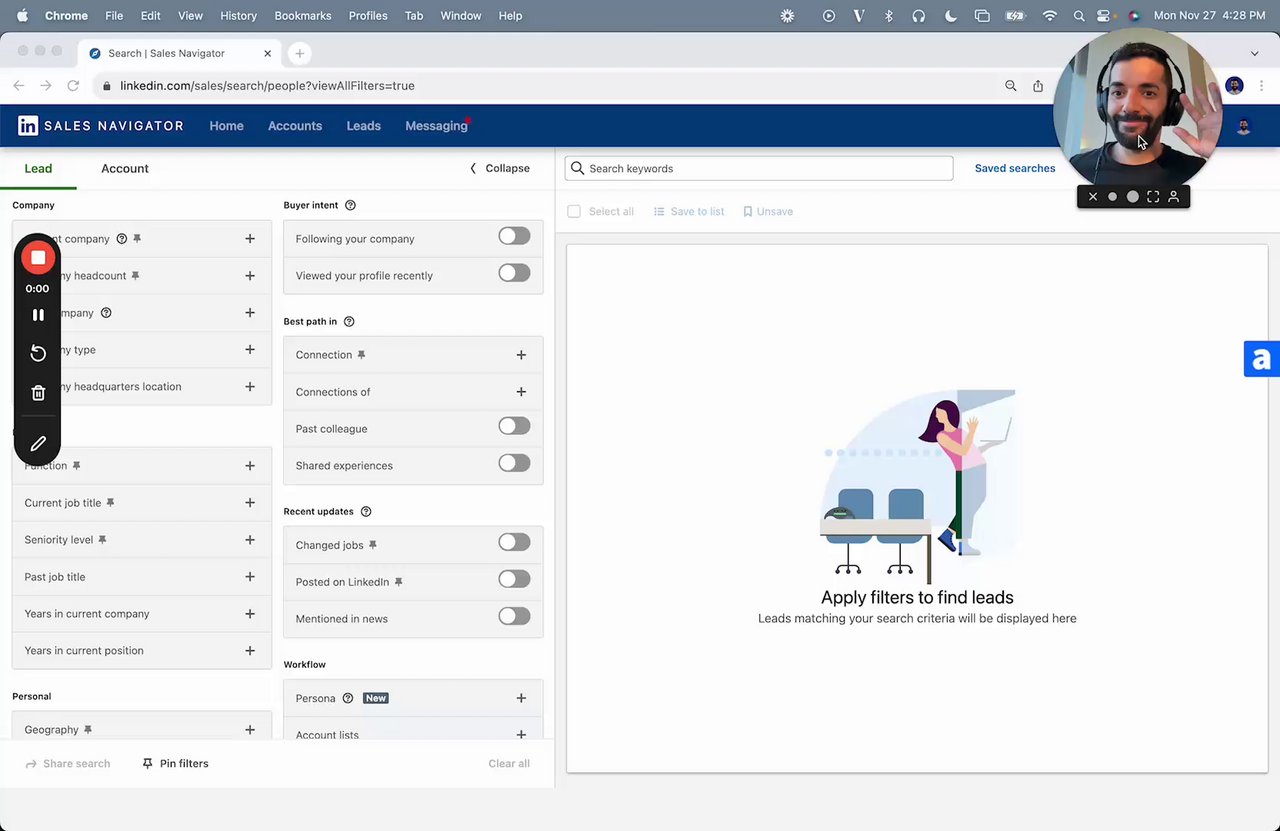The width and height of the screenshot is (1280, 831).
Task: Click the pin icon beside Current job title
Action: click(110, 503)
